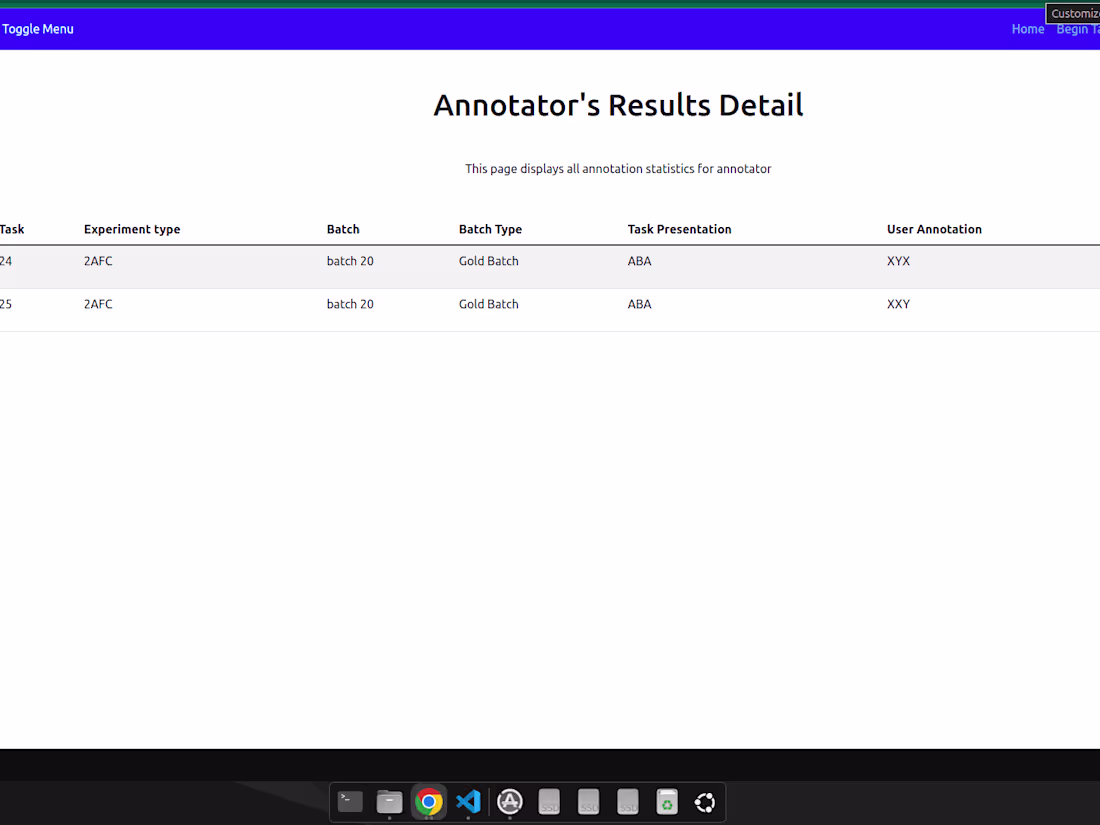
Task: Show applications via Ubuntu logo
Action: coord(705,801)
